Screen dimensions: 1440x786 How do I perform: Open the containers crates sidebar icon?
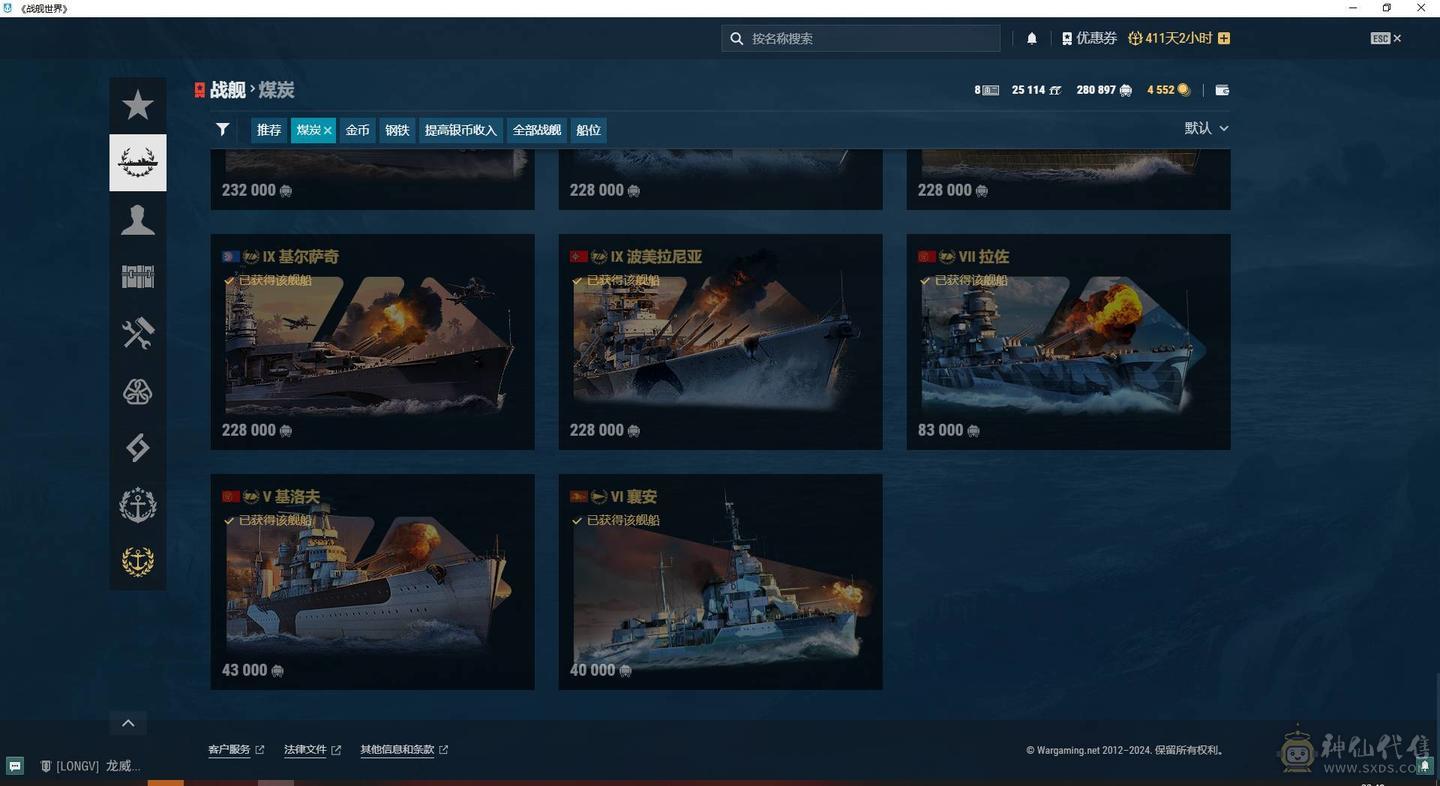pos(138,276)
